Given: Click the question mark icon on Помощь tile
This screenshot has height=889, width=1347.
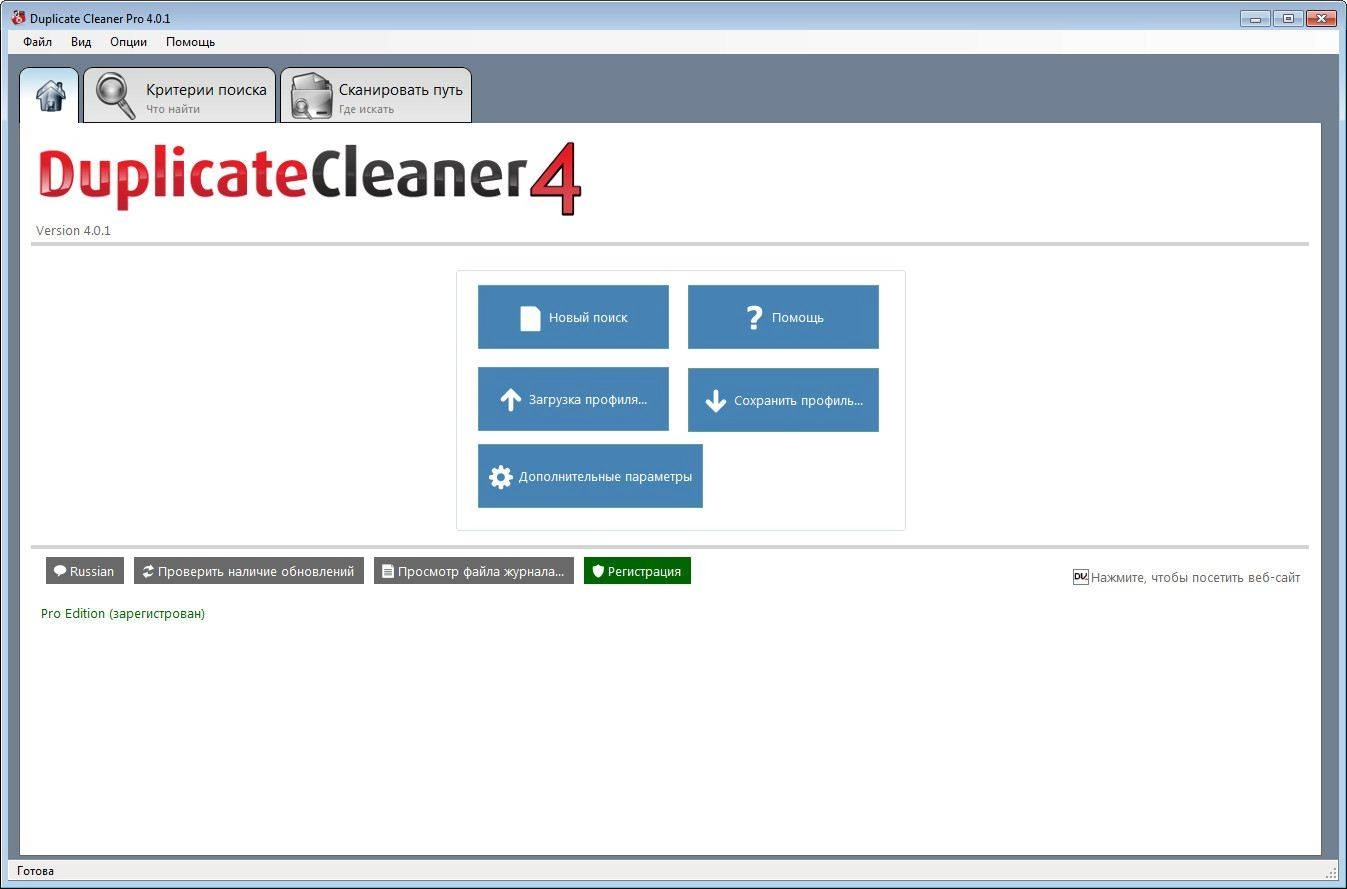Looking at the screenshot, I should coord(755,318).
